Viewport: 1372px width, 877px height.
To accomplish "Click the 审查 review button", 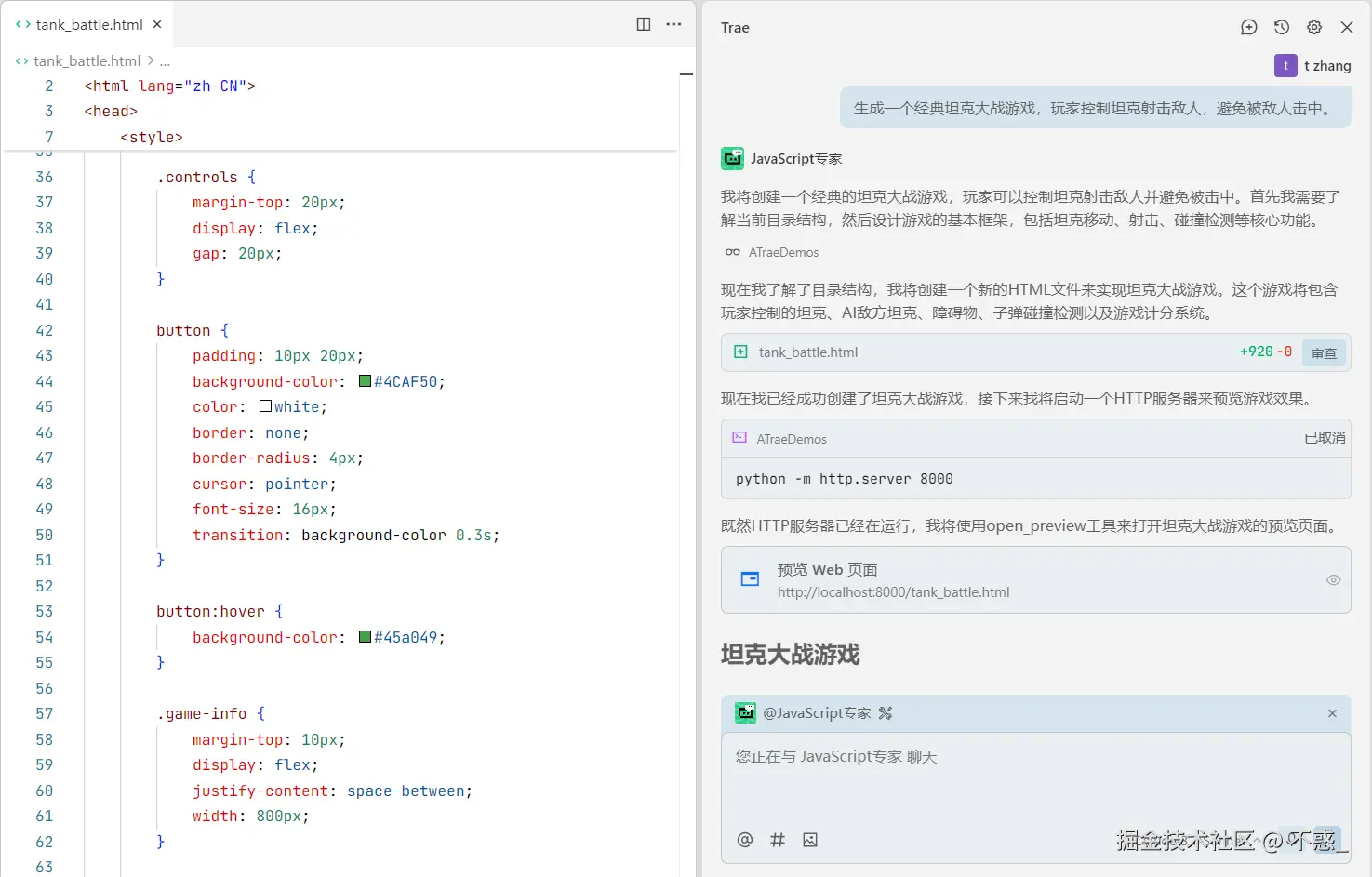I will pyautogui.click(x=1324, y=353).
